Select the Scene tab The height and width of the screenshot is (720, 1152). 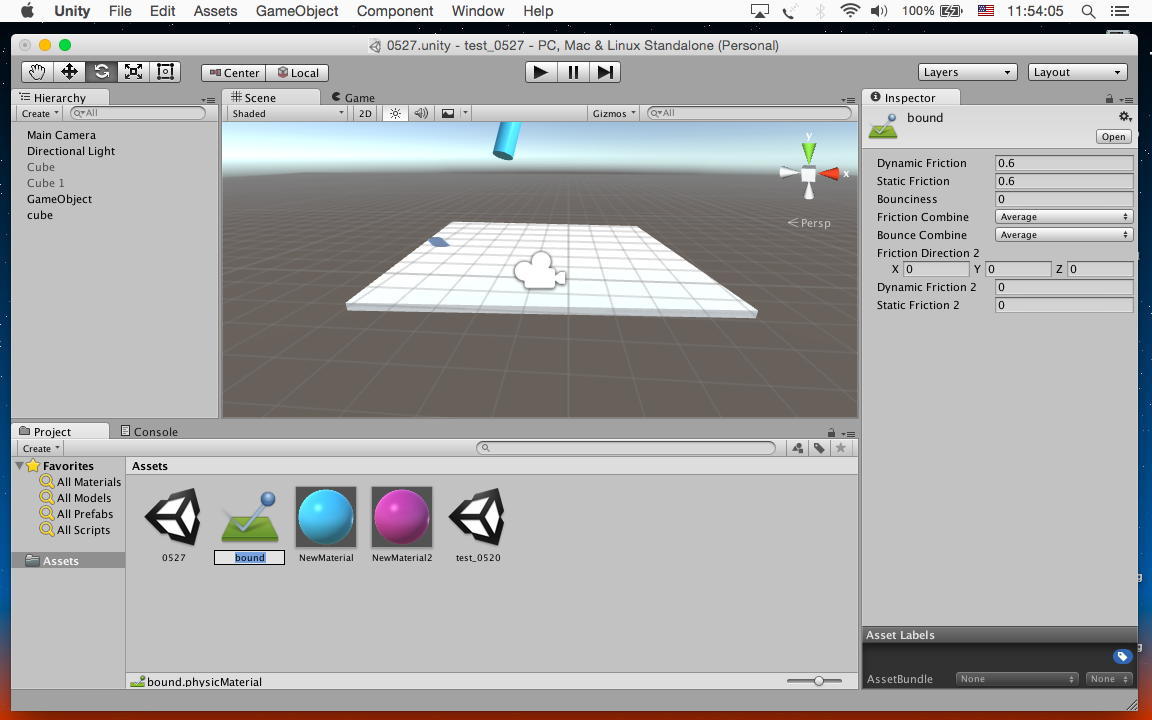pyautogui.click(x=271, y=98)
